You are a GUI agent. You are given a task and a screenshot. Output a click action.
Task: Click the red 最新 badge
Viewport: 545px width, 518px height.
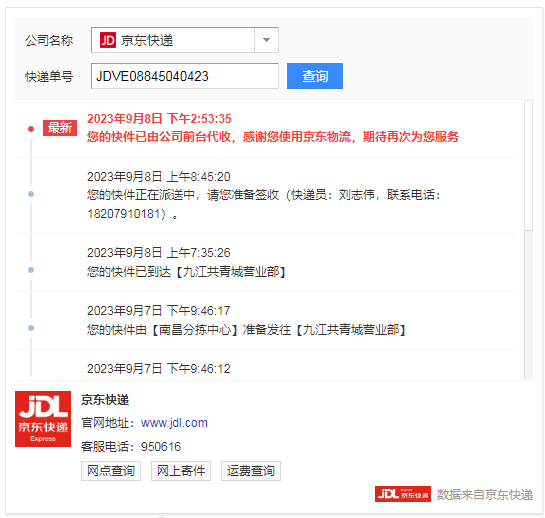tap(60, 128)
